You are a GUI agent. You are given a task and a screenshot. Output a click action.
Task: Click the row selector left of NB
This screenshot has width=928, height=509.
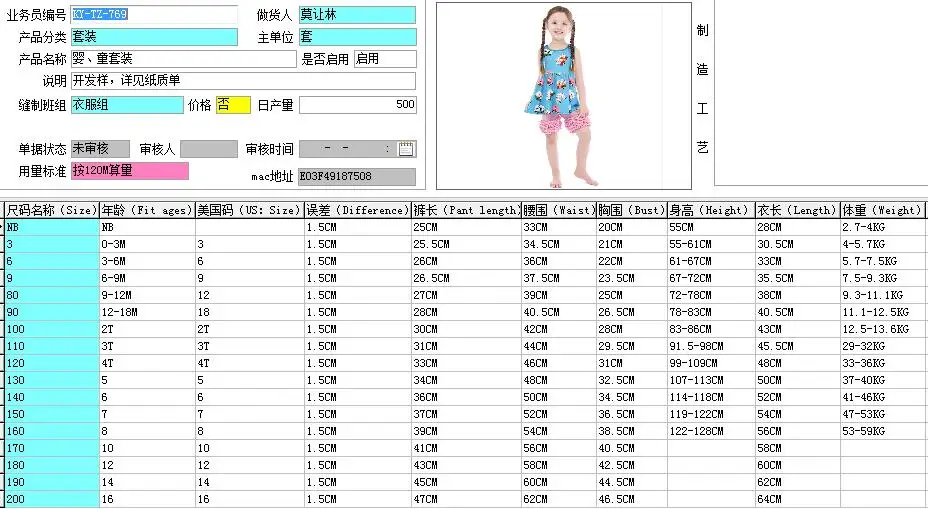coord(2,227)
